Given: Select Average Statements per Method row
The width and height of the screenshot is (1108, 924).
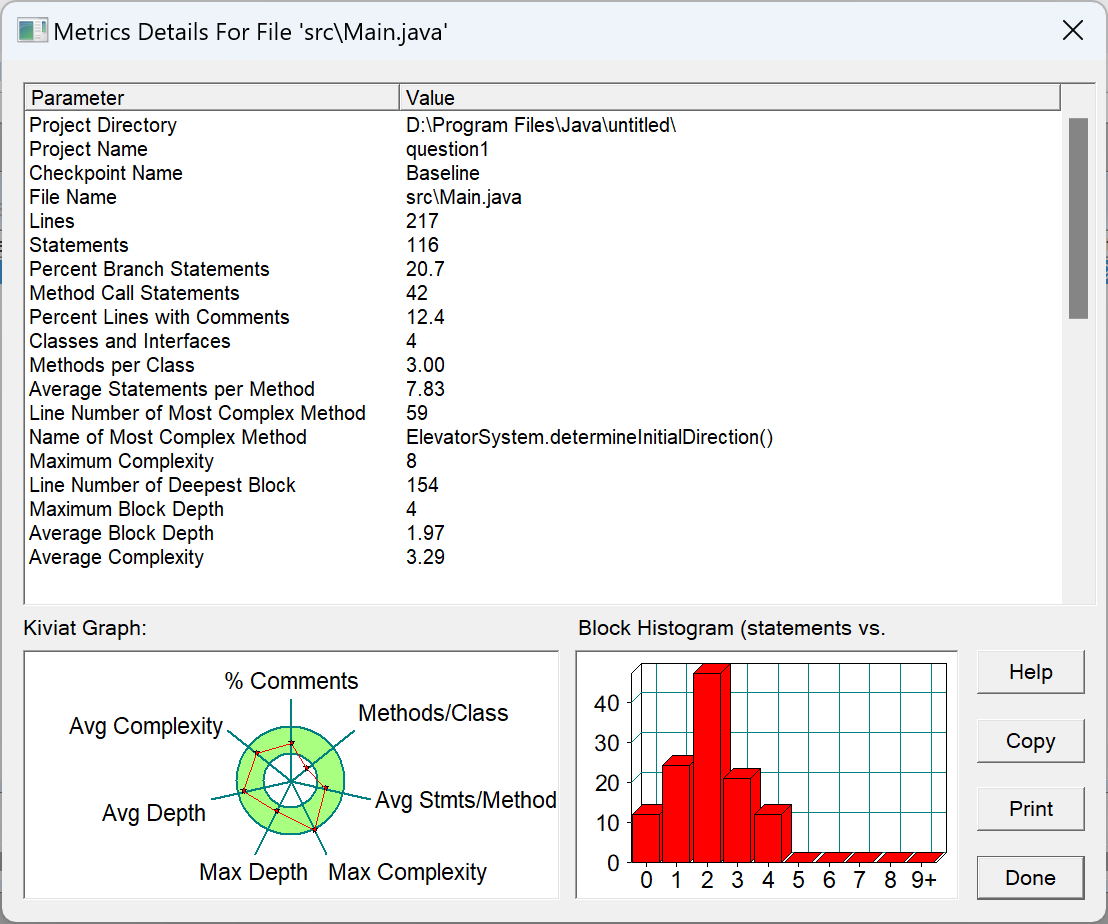Looking at the screenshot, I should pyautogui.click(x=543, y=389).
